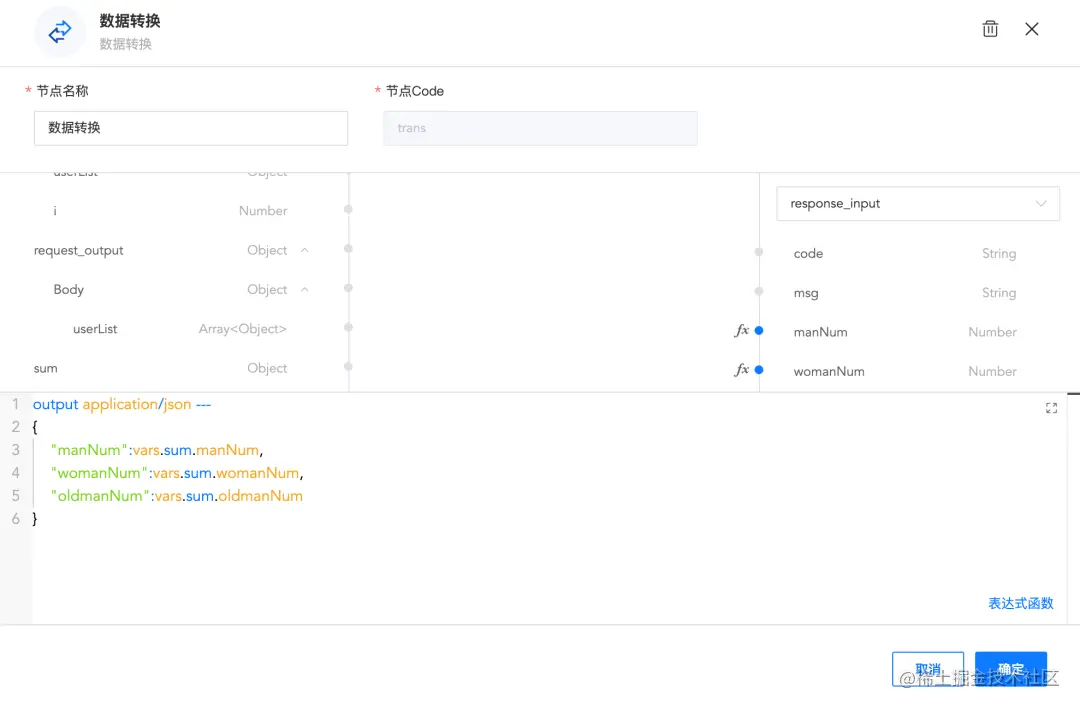Click the blue connector dot for womanNum

click(759, 370)
